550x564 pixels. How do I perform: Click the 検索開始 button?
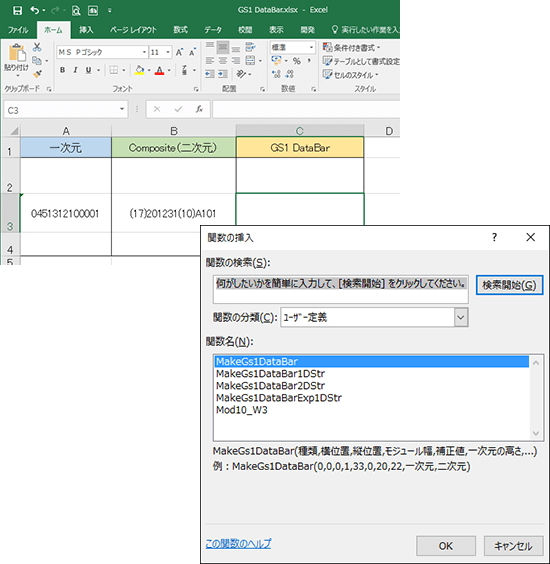coord(509,285)
